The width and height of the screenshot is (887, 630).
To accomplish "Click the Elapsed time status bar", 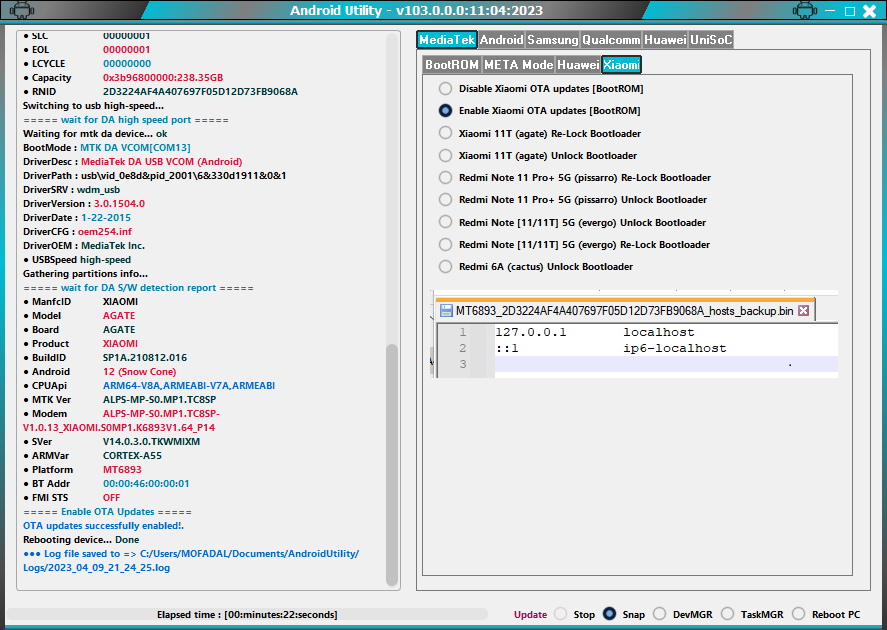I will click(247, 615).
